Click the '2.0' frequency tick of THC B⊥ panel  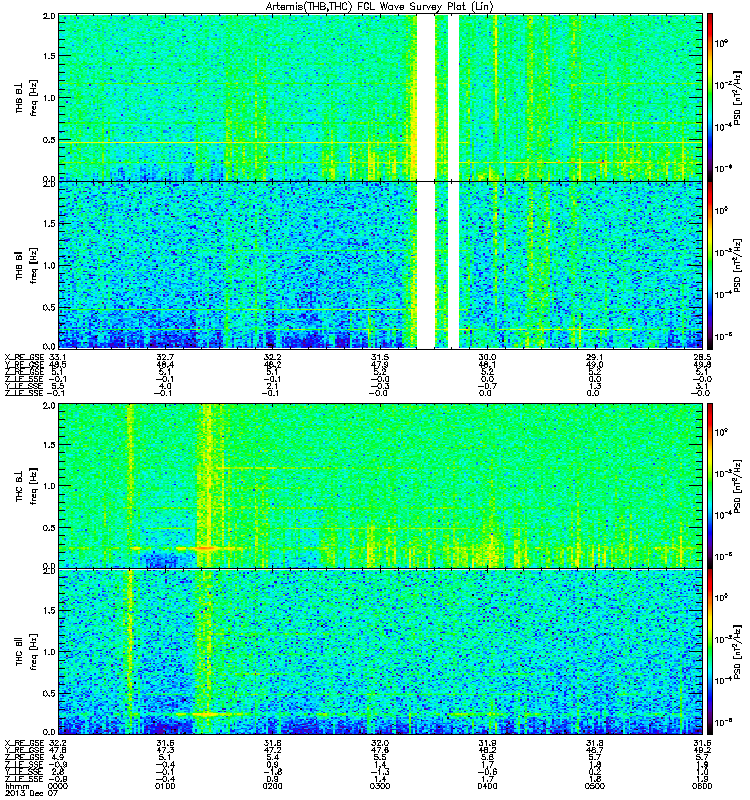click(x=49, y=406)
